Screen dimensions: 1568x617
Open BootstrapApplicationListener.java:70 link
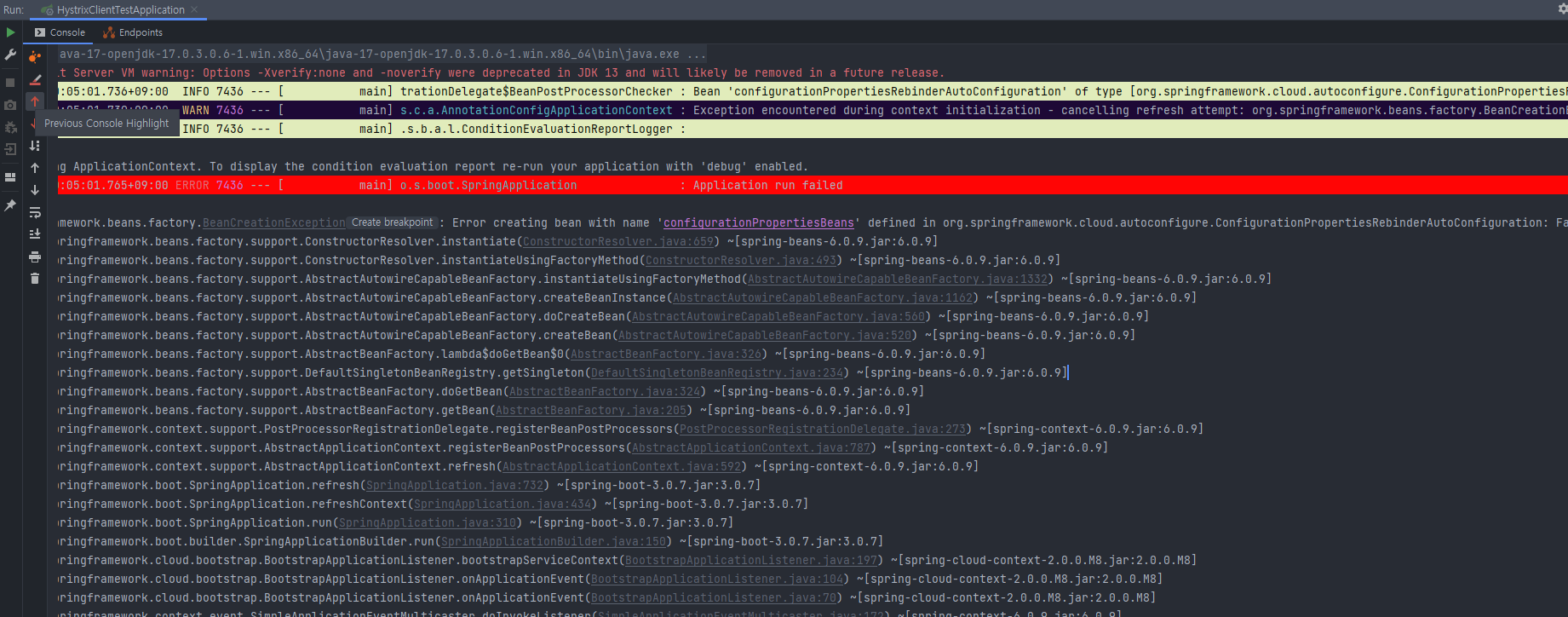[714, 598]
